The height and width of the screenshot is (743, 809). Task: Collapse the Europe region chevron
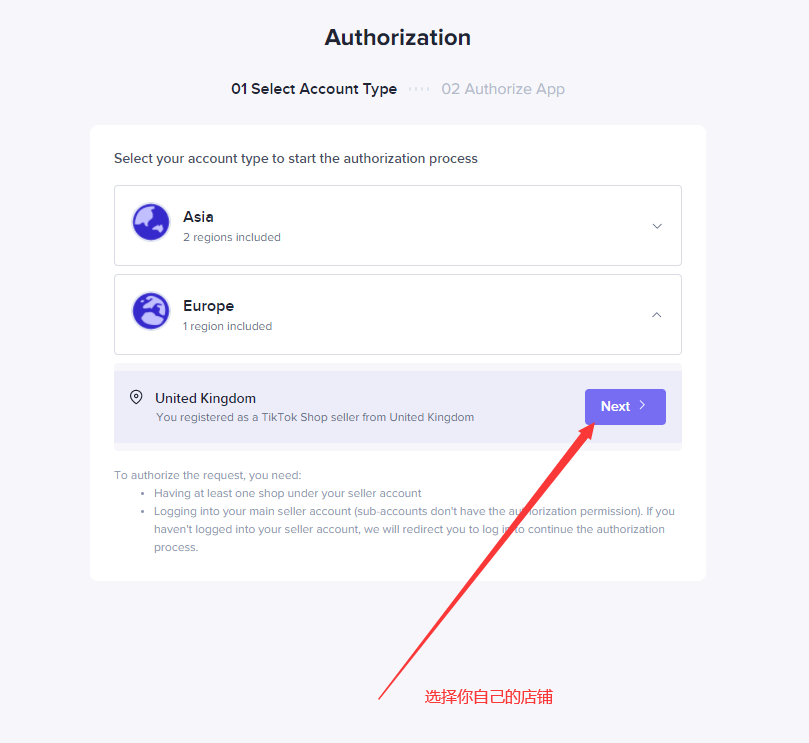(x=657, y=315)
